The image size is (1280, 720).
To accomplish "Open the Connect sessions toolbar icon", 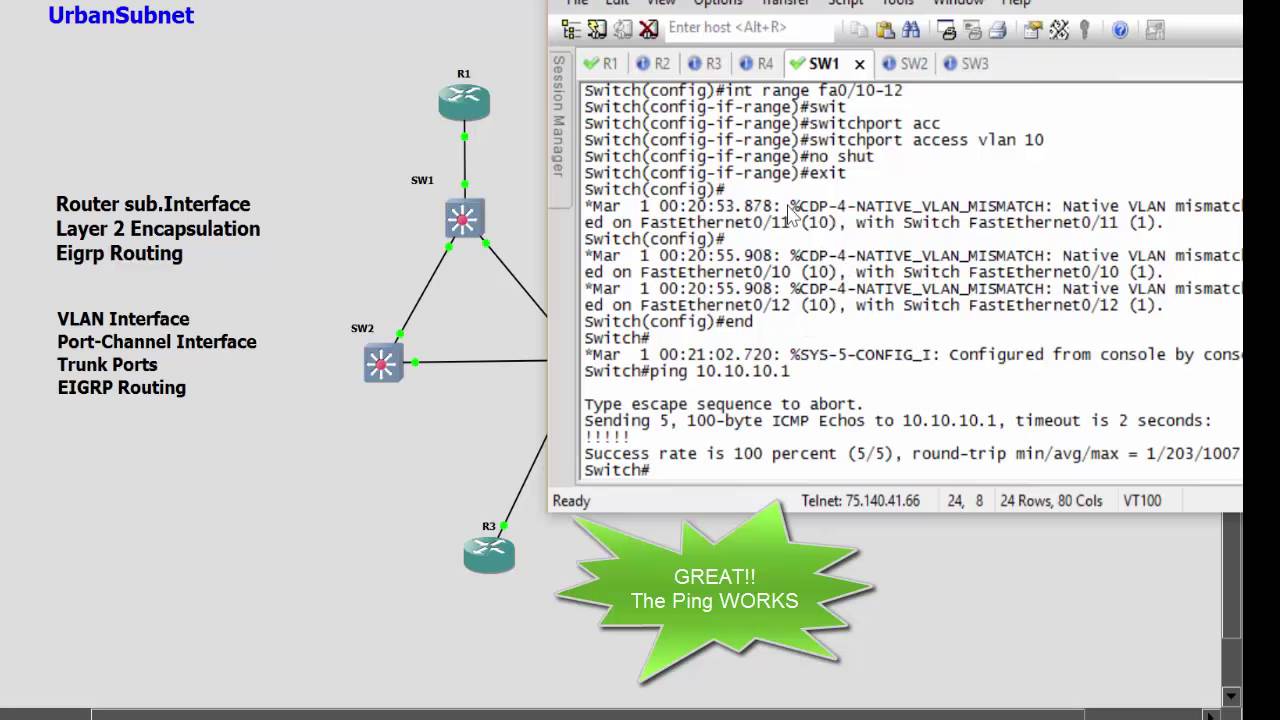I will [573, 29].
